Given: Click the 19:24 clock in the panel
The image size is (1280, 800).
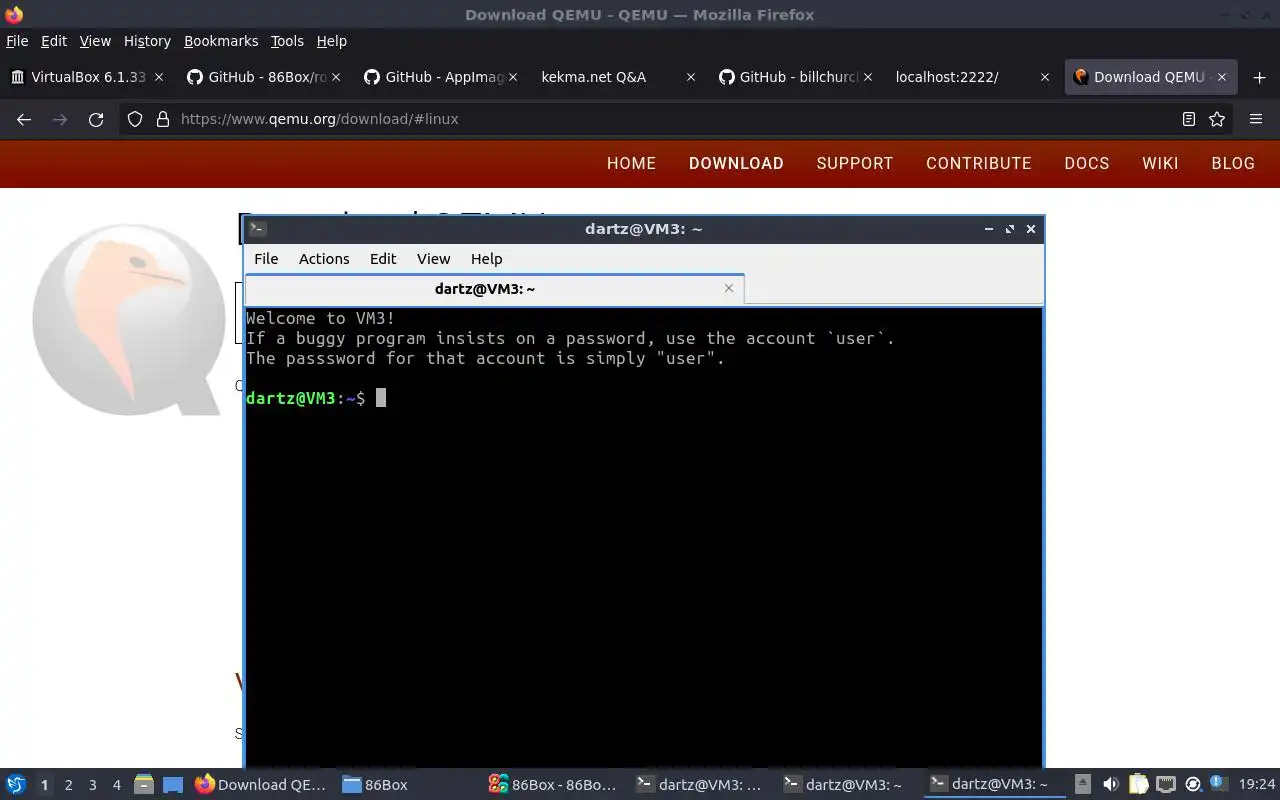Looking at the screenshot, I should [x=1257, y=785].
